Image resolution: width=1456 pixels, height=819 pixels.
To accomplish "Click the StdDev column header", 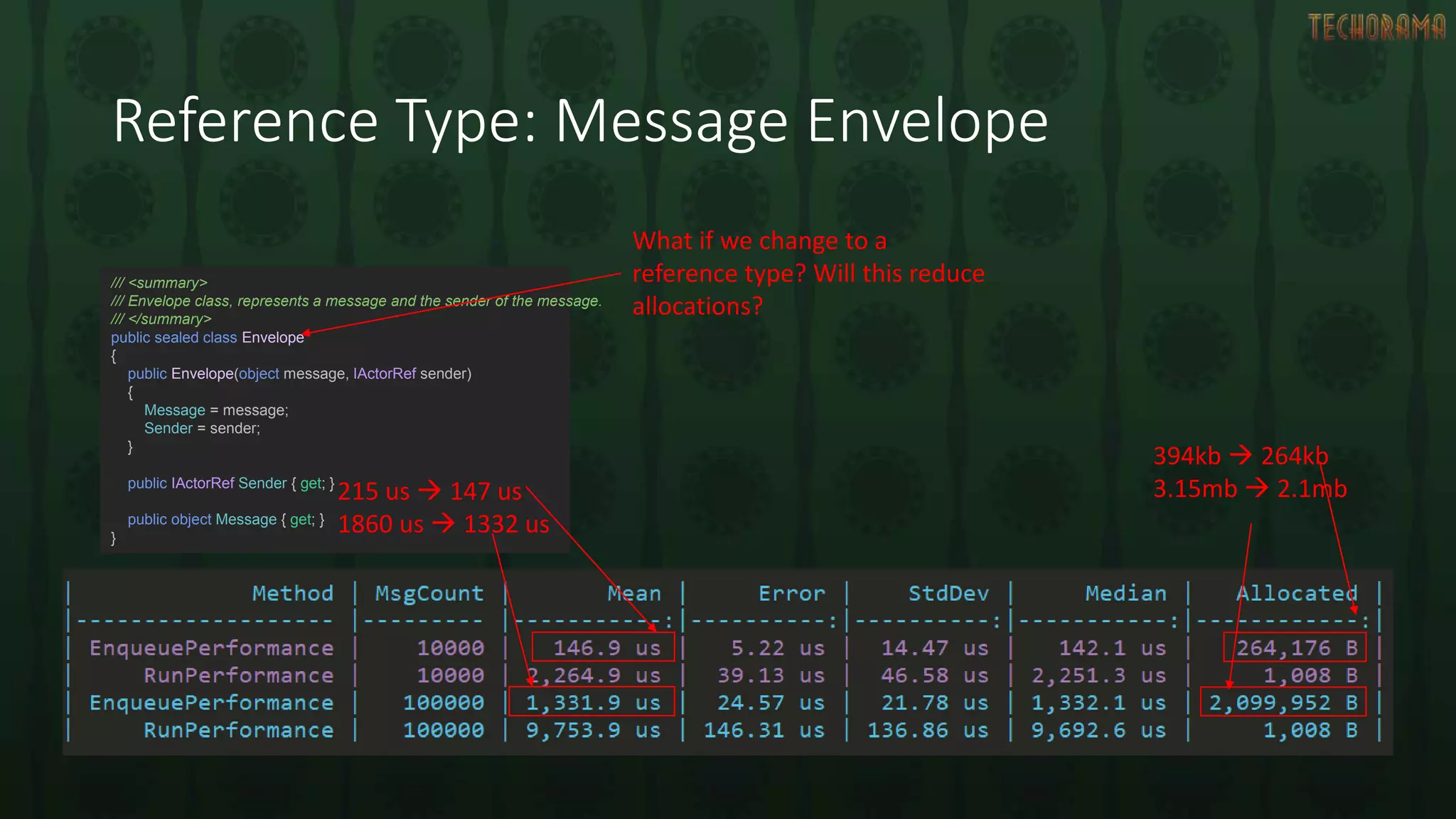I will coord(948,594).
